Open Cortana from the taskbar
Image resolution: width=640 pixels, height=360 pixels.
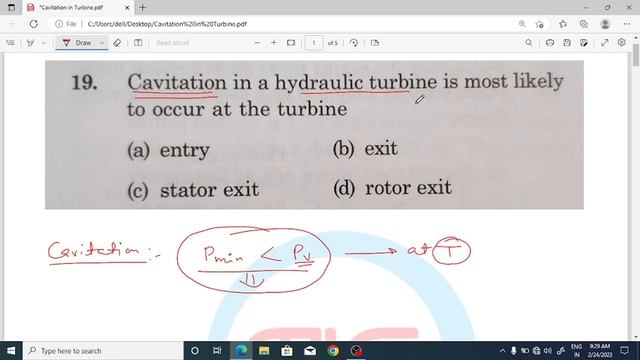[195, 351]
